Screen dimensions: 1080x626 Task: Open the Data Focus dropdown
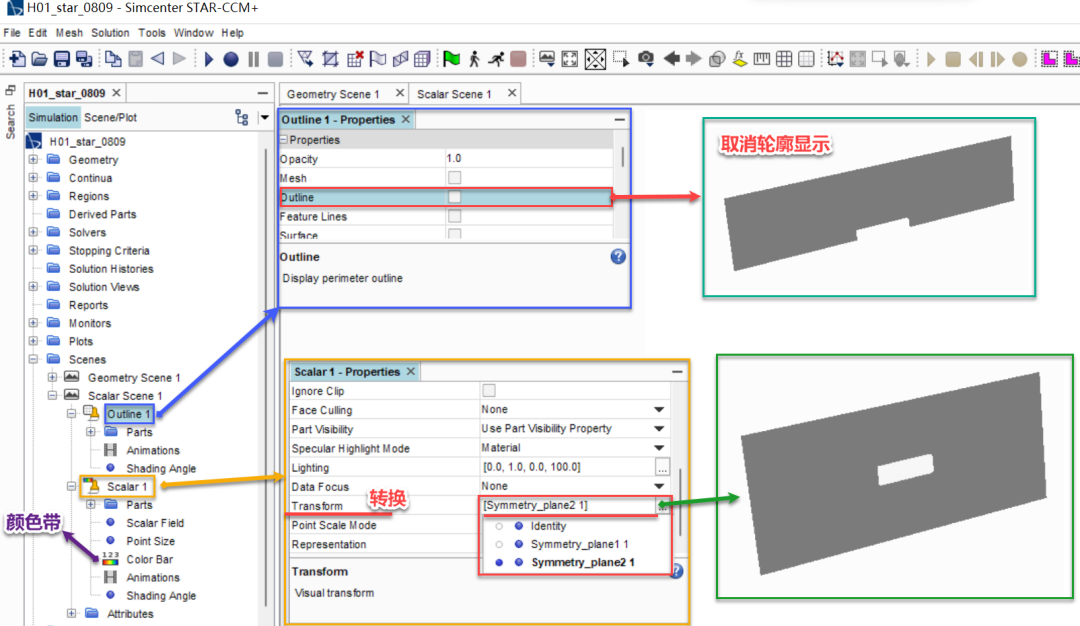(x=659, y=486)
